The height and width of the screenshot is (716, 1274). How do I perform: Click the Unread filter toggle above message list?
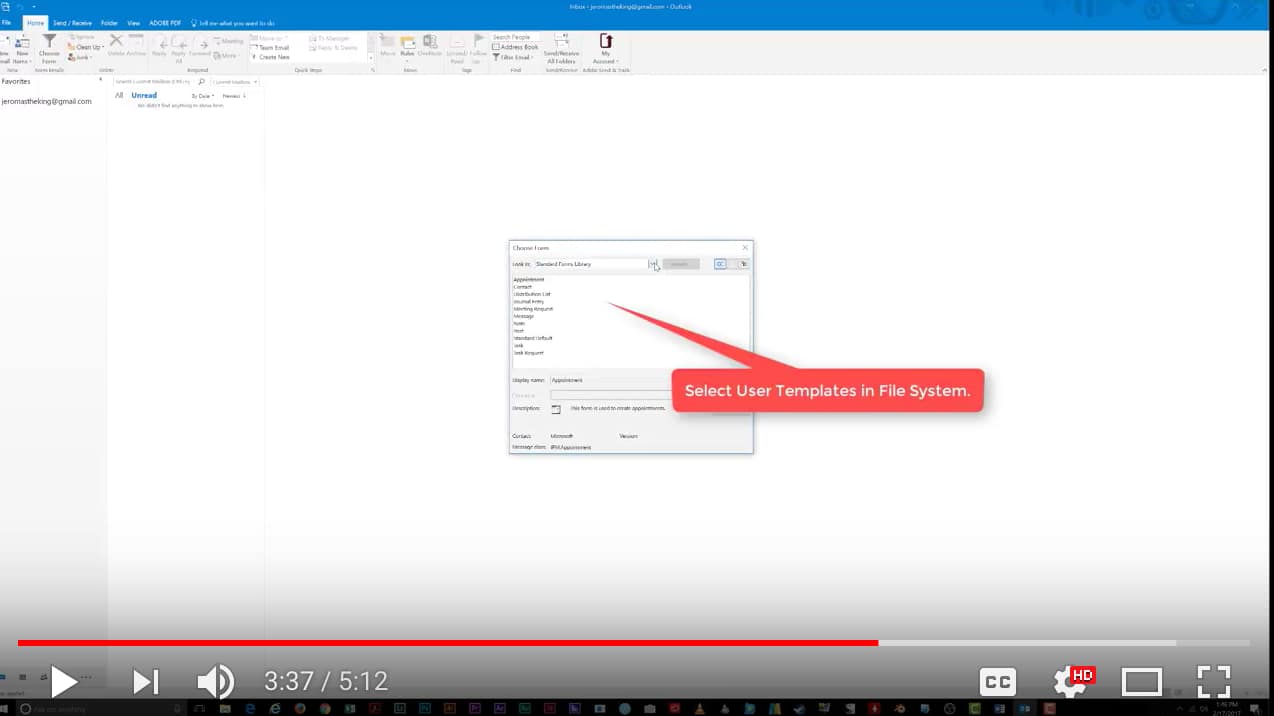coord(143,94)
